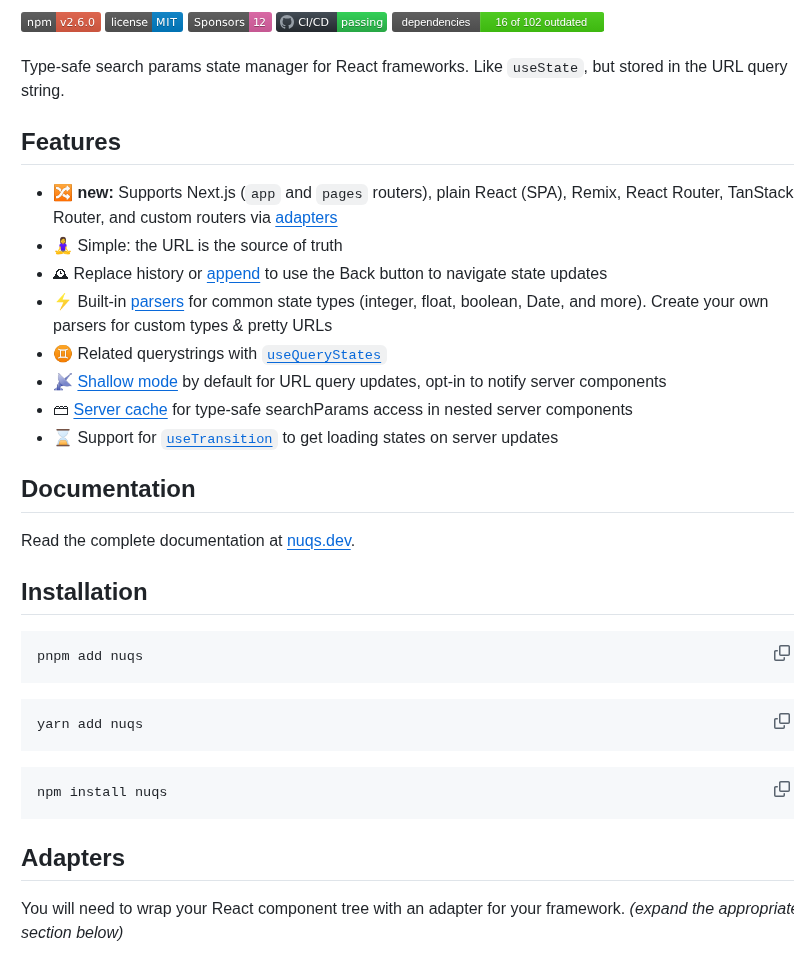The width and height of the screenshot is (794, 954).
Task: Click the lightning bolt emoji beside Built-in
Action: point(63,302)
